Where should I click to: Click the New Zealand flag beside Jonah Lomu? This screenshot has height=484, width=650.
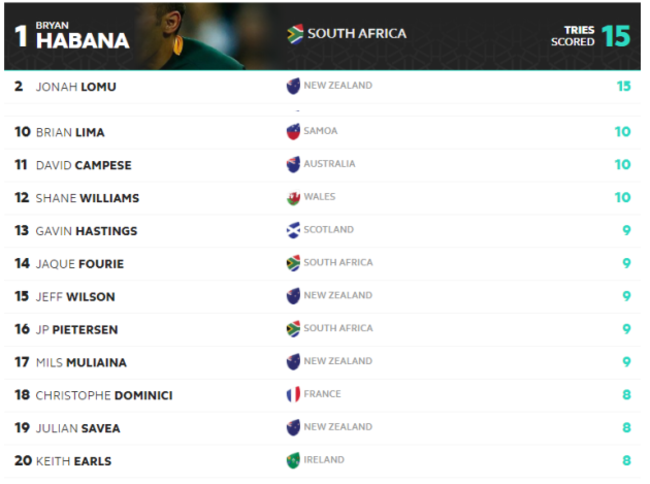click(293, 86)
